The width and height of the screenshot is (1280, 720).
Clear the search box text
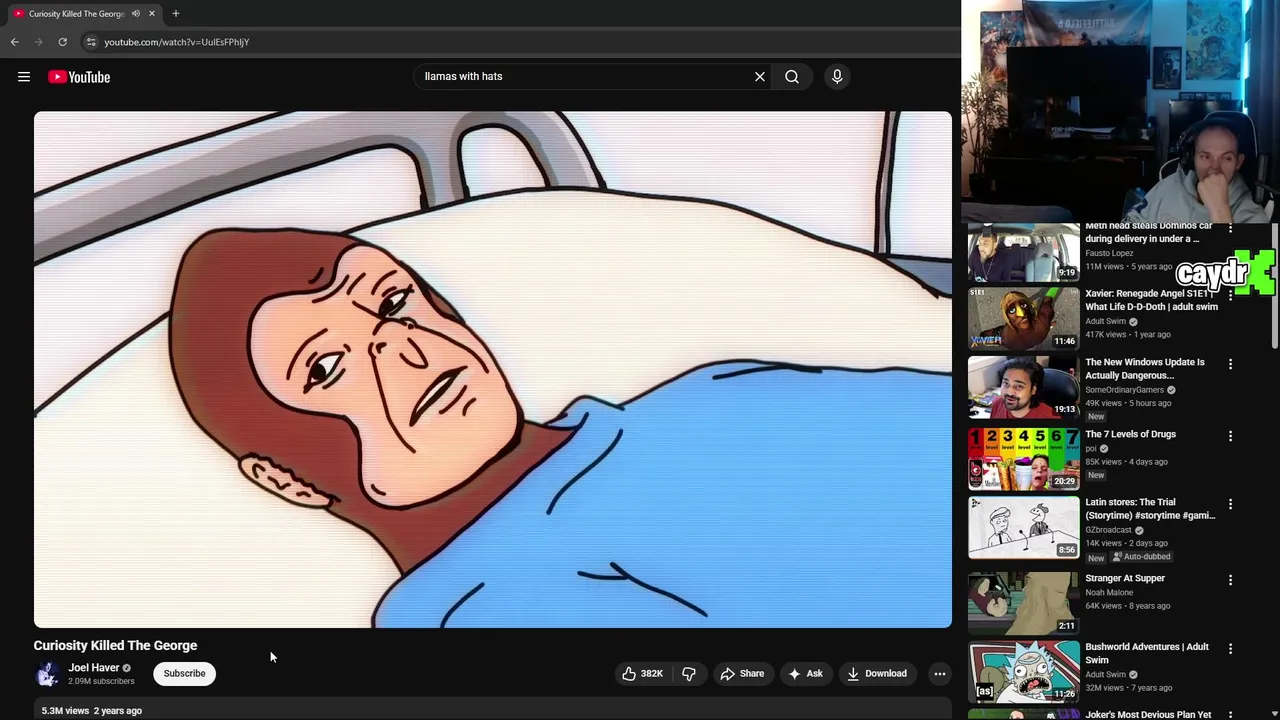[x=760, y=76]
